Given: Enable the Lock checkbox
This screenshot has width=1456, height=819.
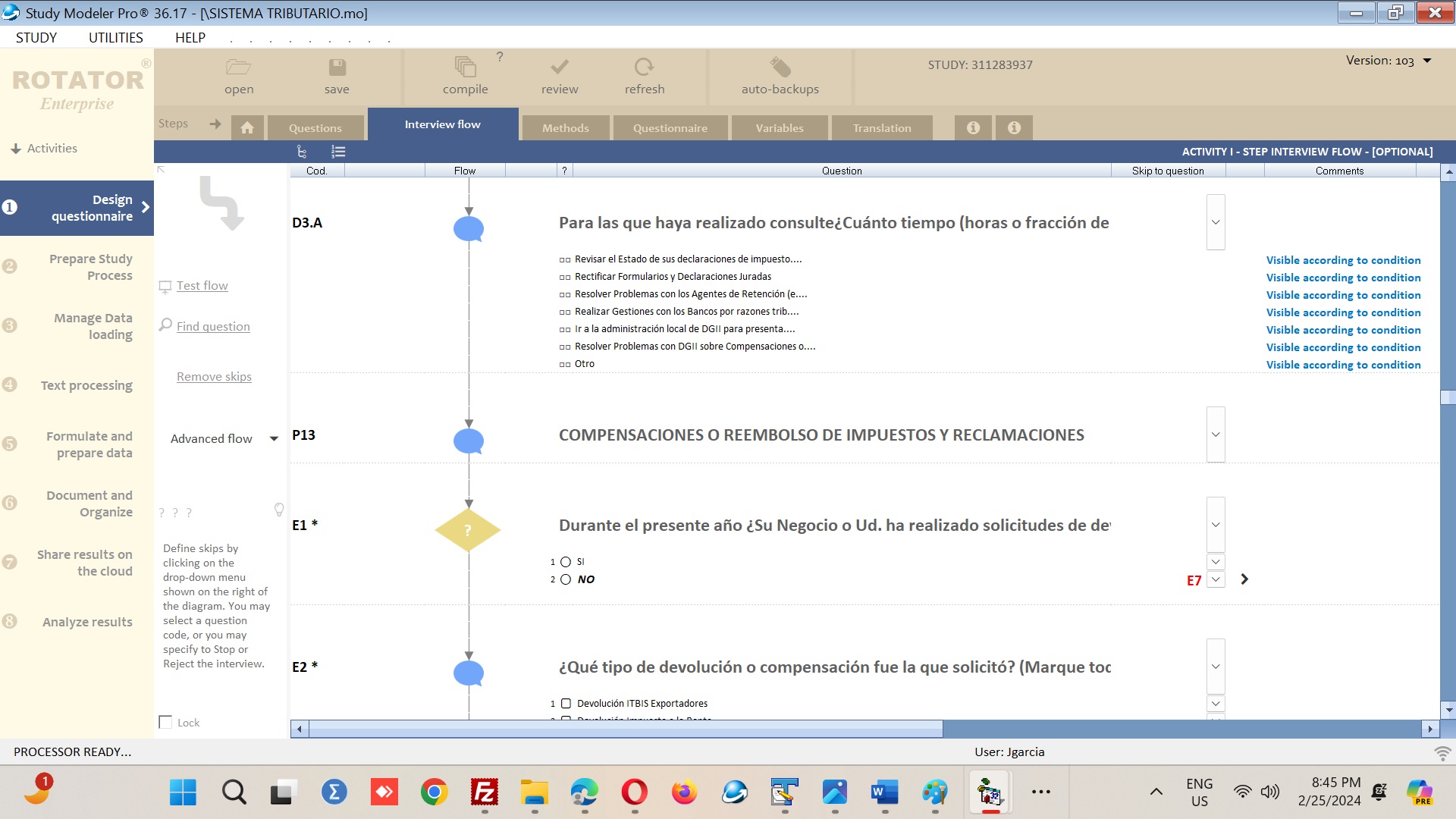Looking at the screenshot, I should click(x=165, y=722).
